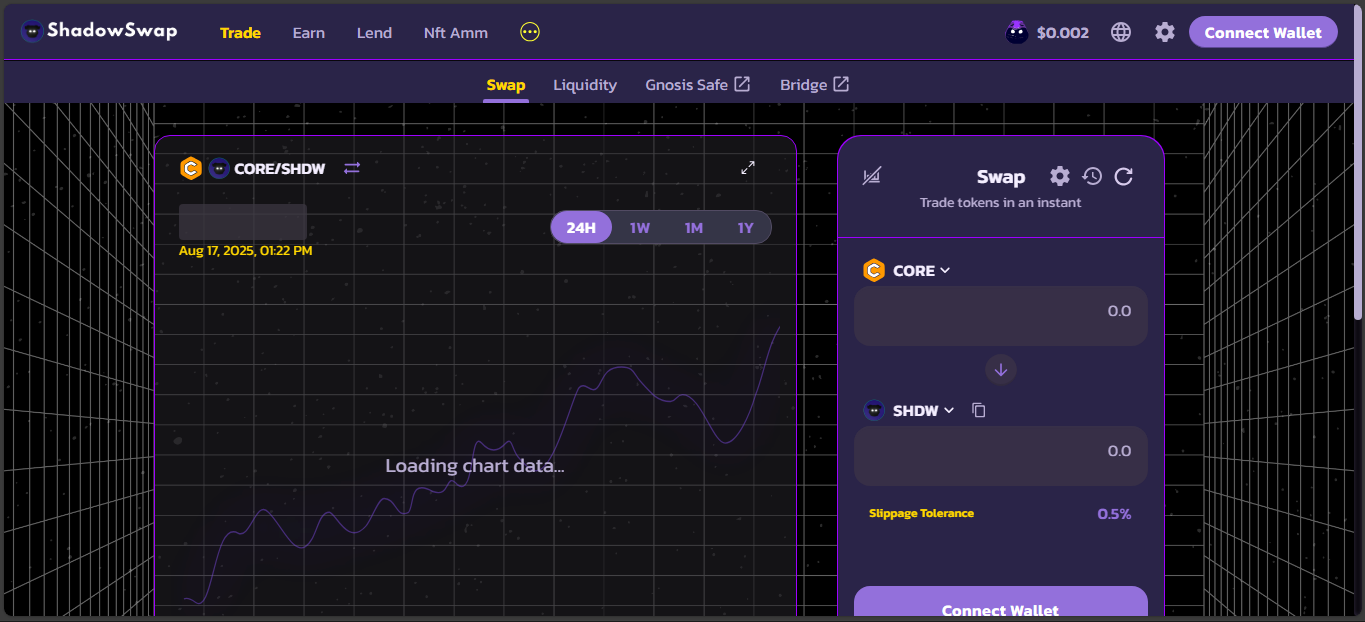
Task: Switch the chart to 1Y timeframe
Action: tap(745, 228)
